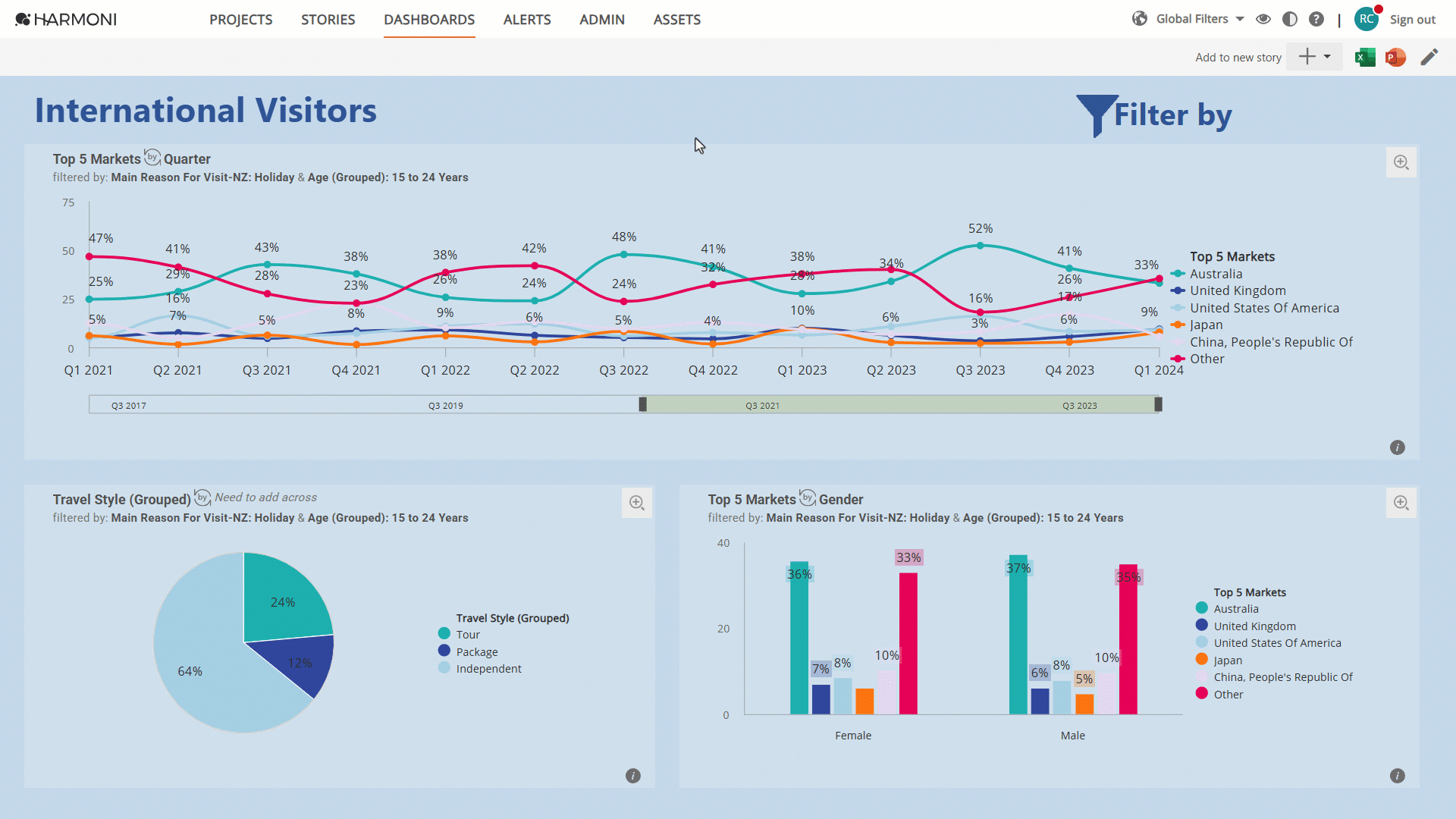The image size is (1456, 819).
Task: Export dashboard to PowerPoint
Action: [1395, 57]
